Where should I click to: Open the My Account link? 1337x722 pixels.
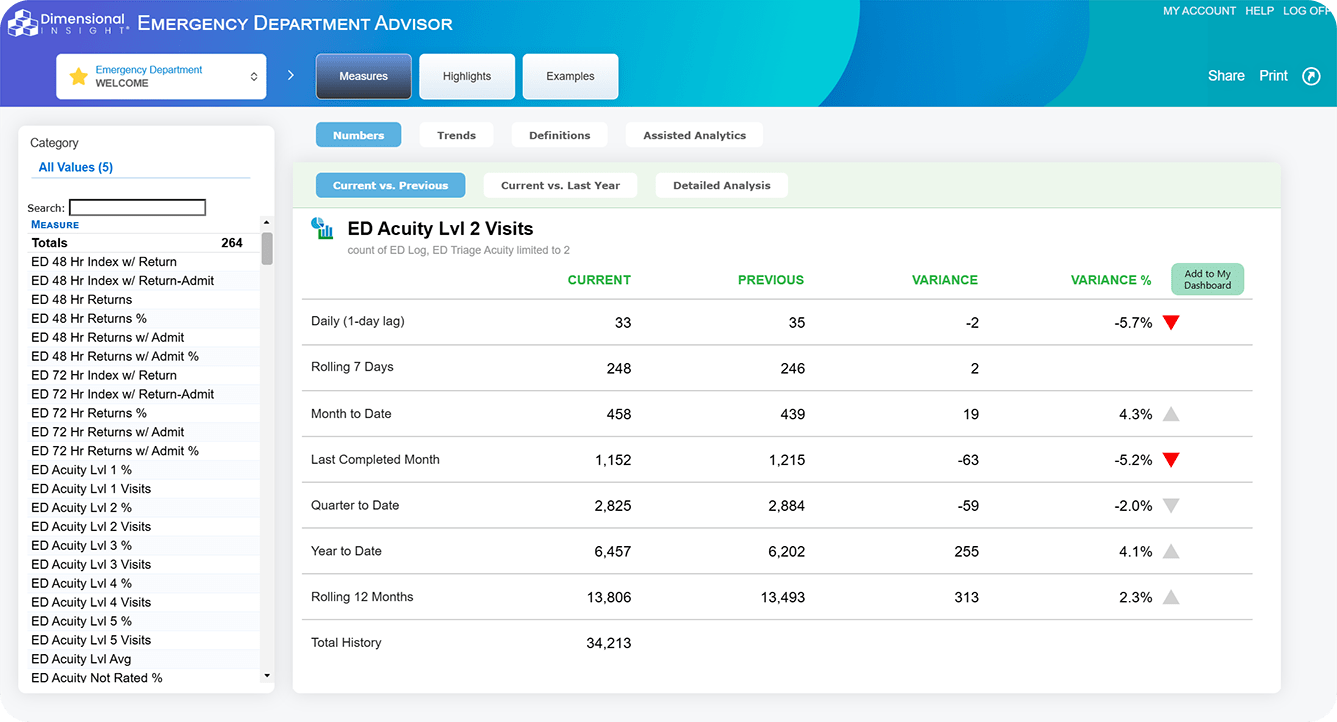[1199, 11]
